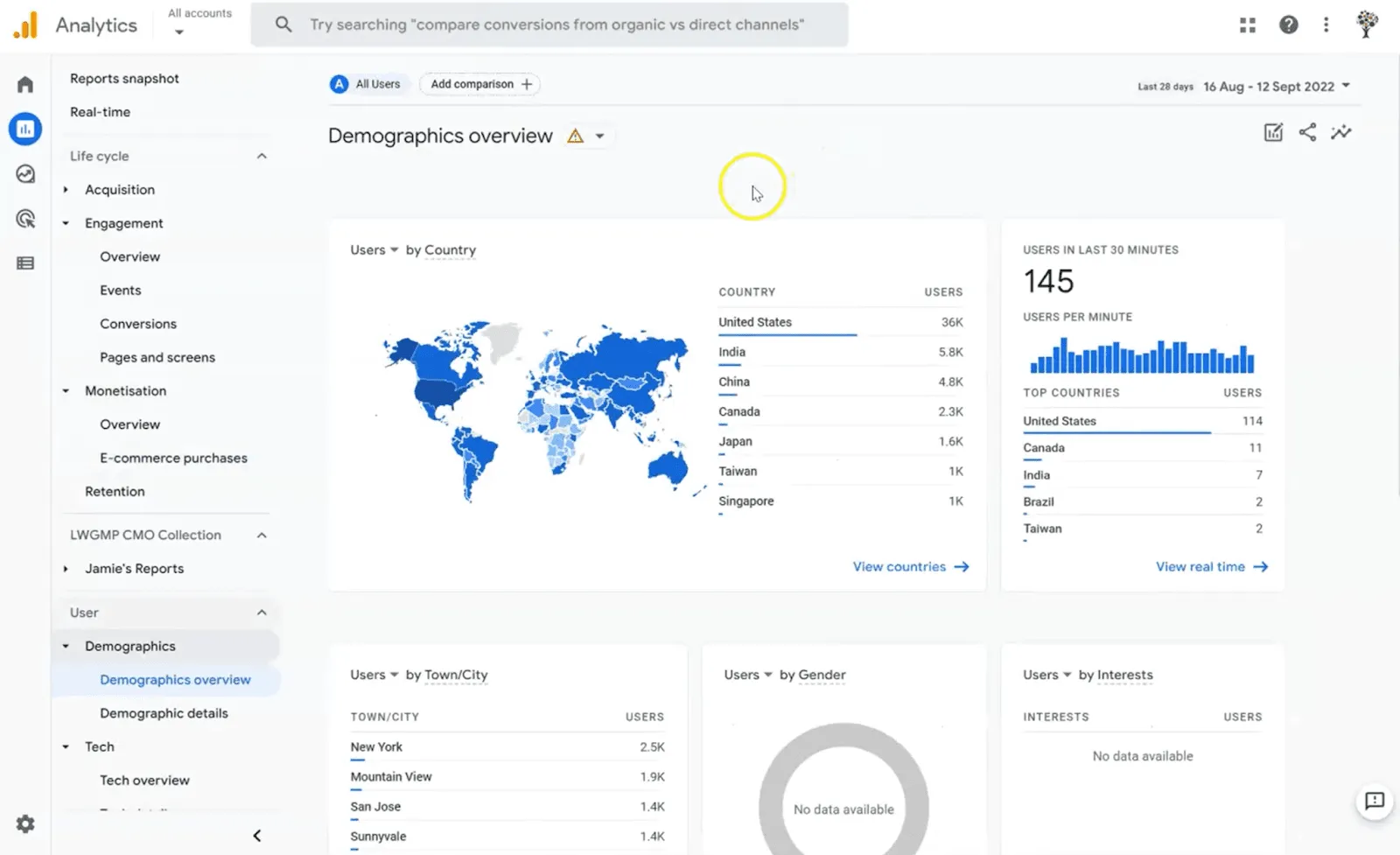Viewport: 1400px width, 855px height.
Task: Open the Explore icon in left rail
Action: point(25,174)
